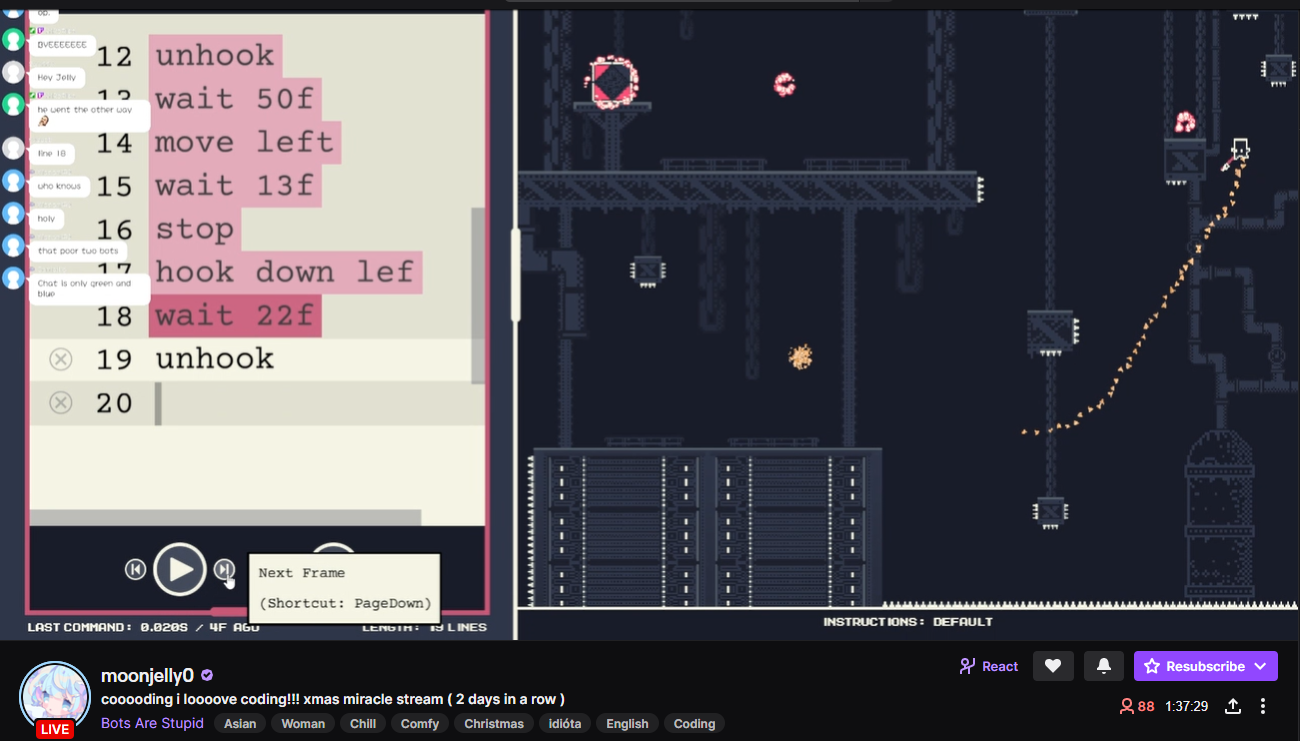Select the Chill tag
The image size is (1300, 741).
click(363, 724)
